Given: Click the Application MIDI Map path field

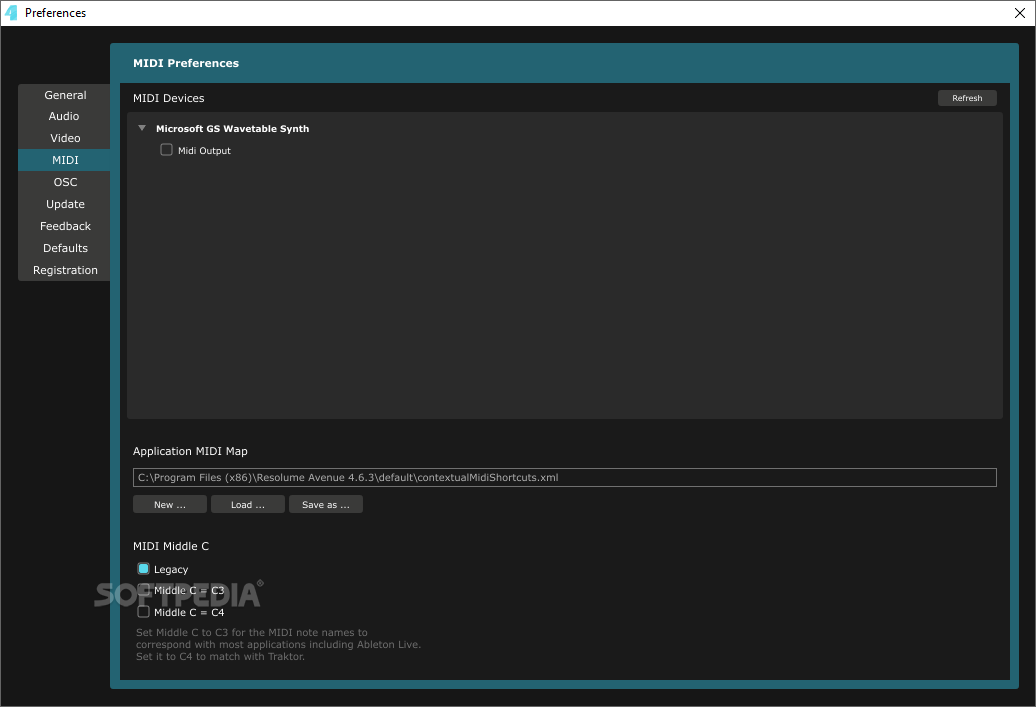Looking at the screenshot, I should tap(564, 477).
